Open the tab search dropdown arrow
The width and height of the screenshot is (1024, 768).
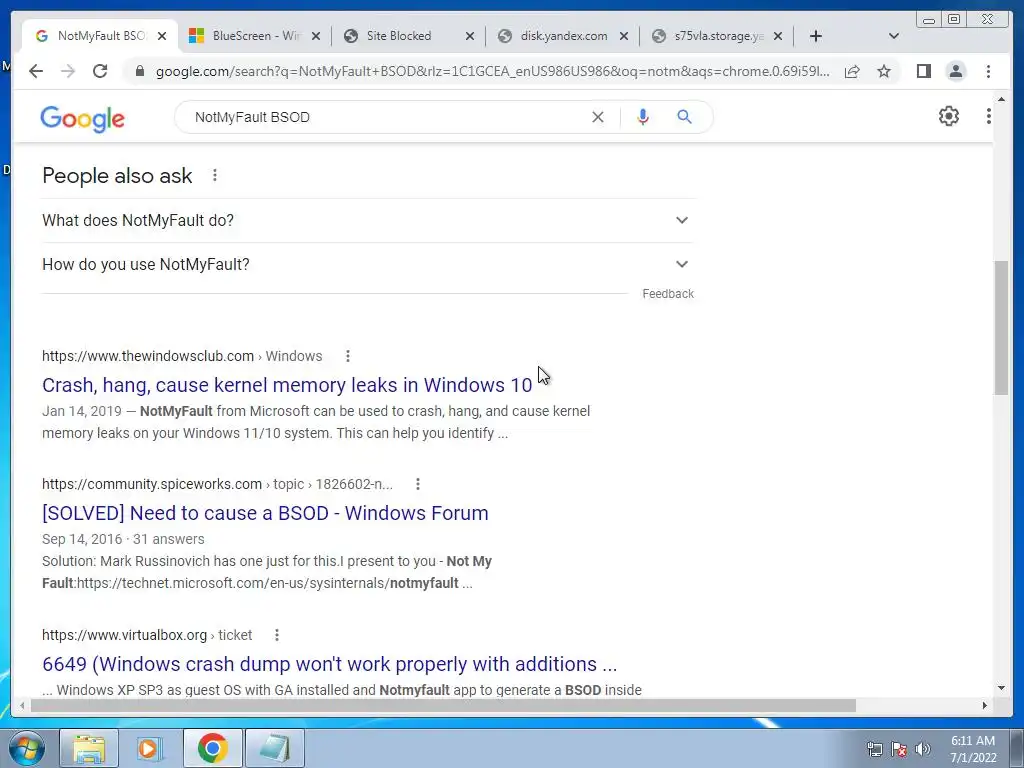894,36
